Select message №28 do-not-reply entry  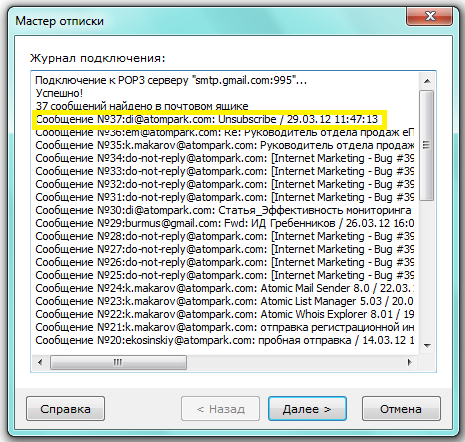pyautogui.click(x=225, y=236)
